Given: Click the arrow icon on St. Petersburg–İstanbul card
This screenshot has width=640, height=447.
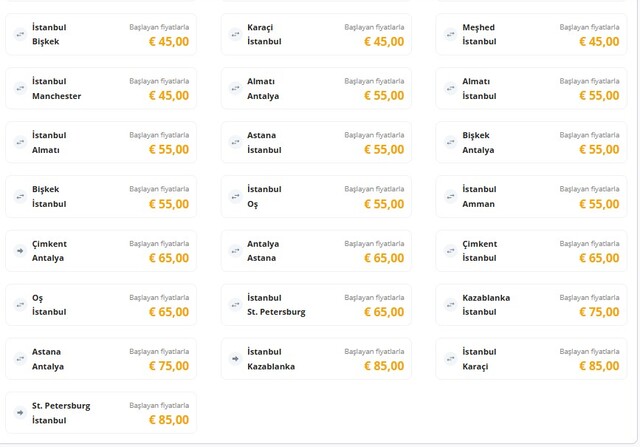Looking at the screenshot, I should (20, 412).
